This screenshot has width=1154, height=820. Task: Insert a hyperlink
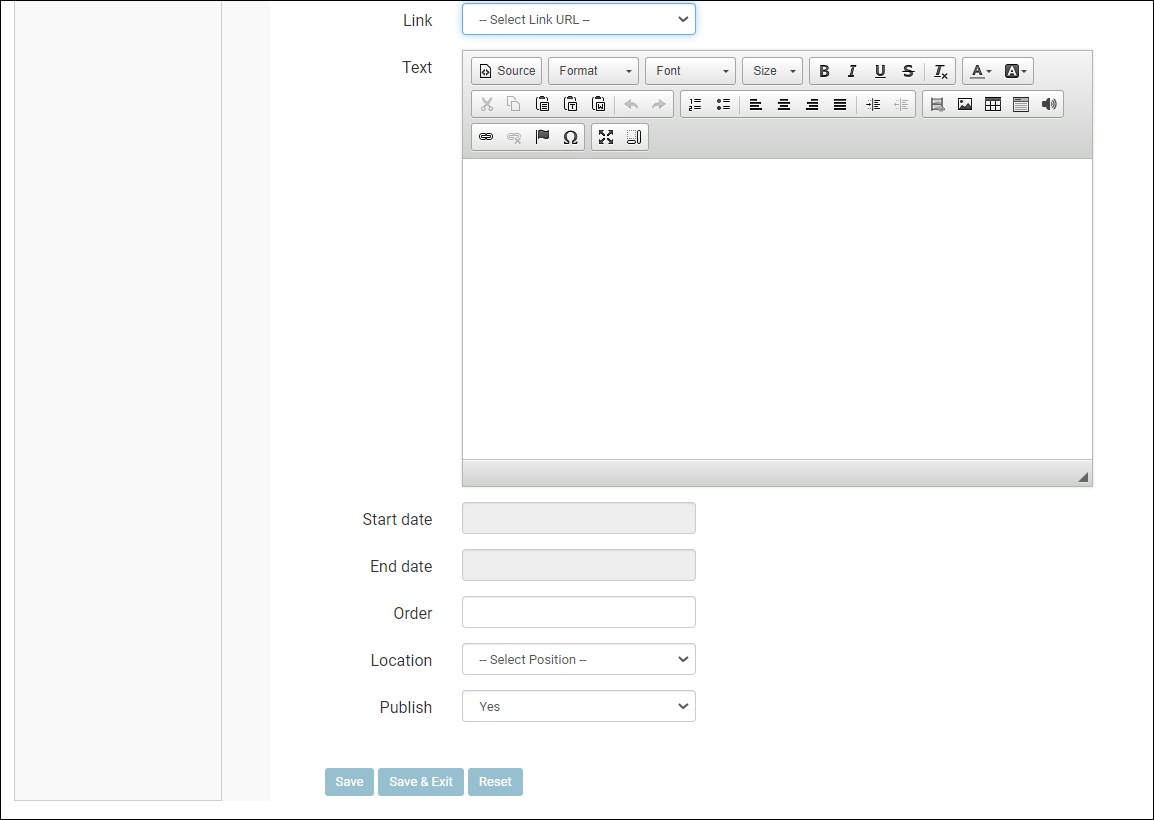tap(486, 137)
